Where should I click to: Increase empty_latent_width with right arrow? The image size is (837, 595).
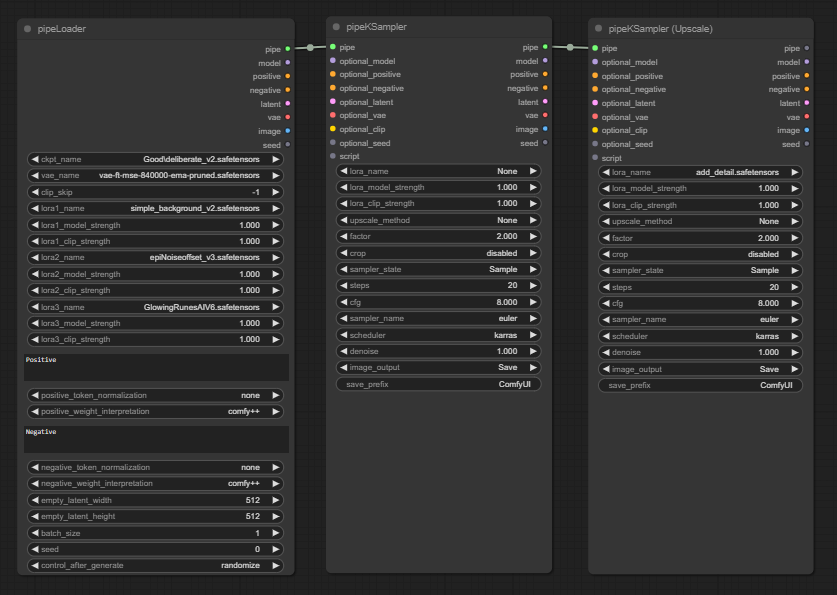point(275,500)
